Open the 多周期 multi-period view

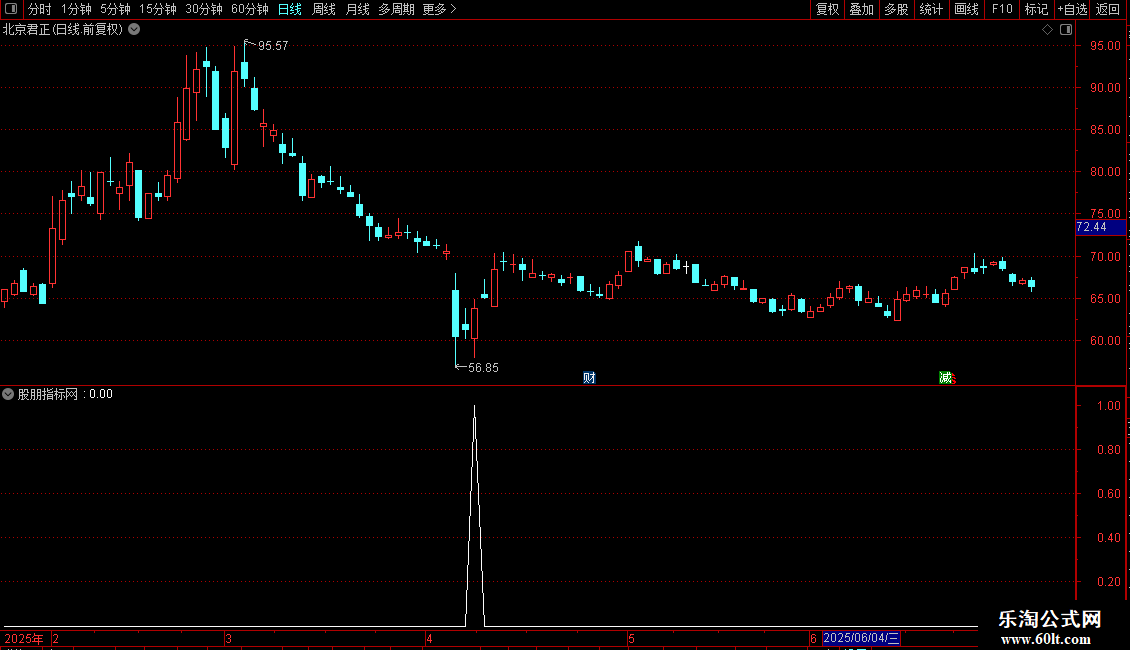(396, 9)
